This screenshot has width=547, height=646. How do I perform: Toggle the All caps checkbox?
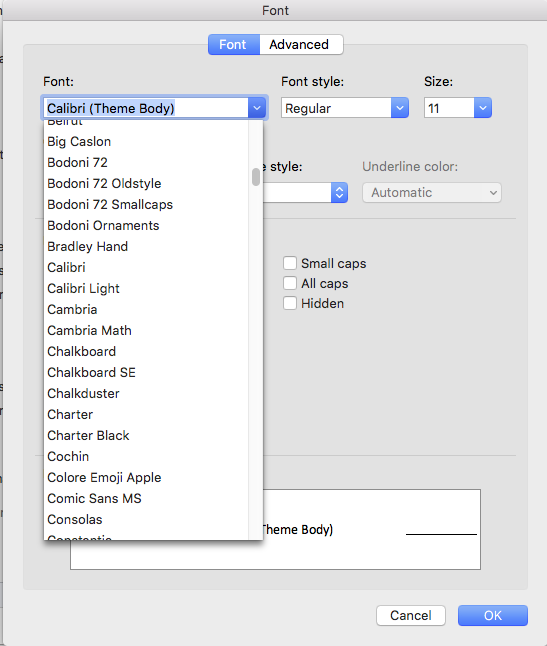coord(290,283)
